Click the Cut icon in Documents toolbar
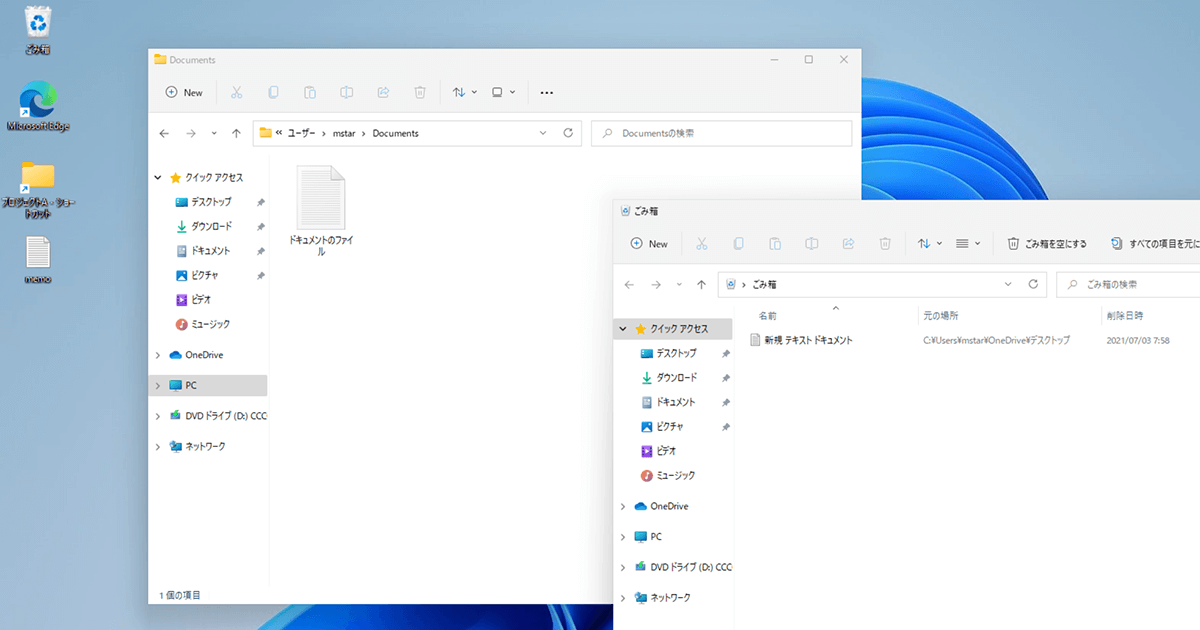 tap(236, 92)
